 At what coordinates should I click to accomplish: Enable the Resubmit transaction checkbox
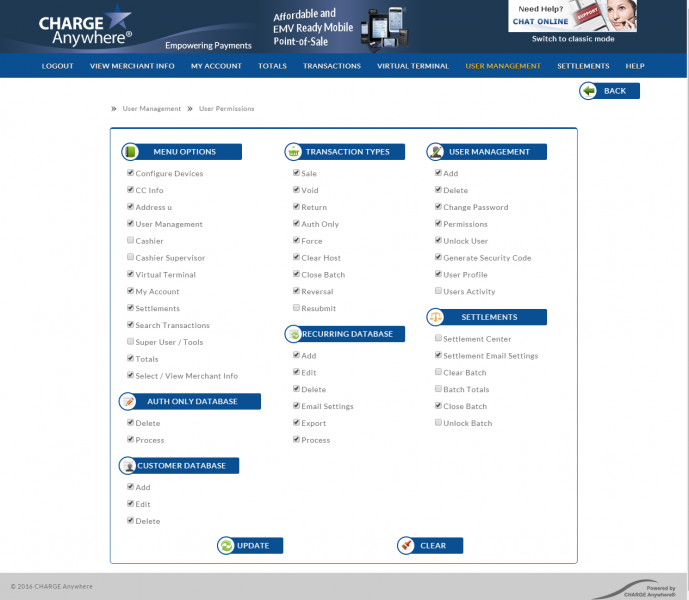click(x=297, y=308)
